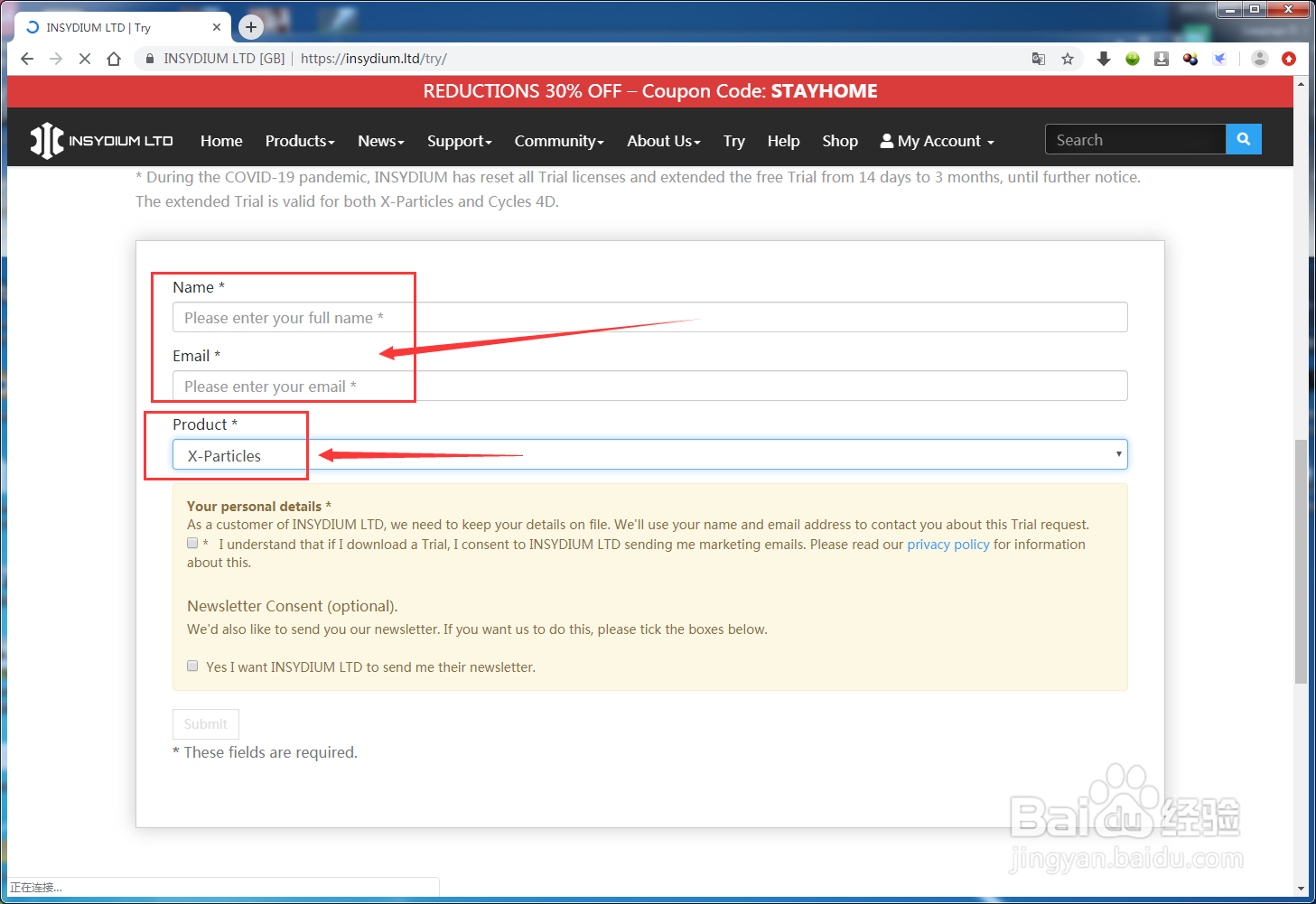
Task: Click the INSYDIUM LTD logo
Action: coord(101,141)
